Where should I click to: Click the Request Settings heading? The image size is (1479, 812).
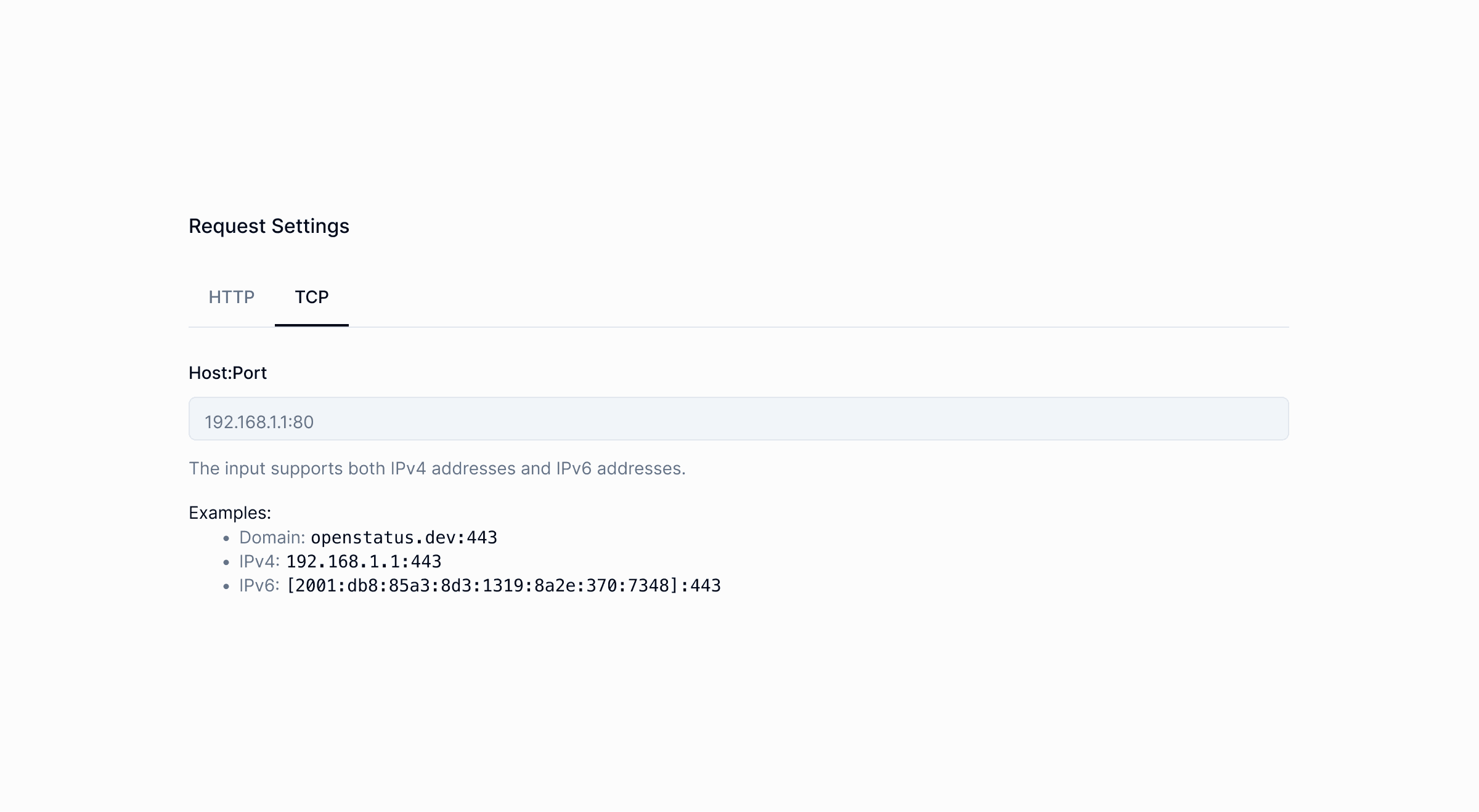[269, 226]
